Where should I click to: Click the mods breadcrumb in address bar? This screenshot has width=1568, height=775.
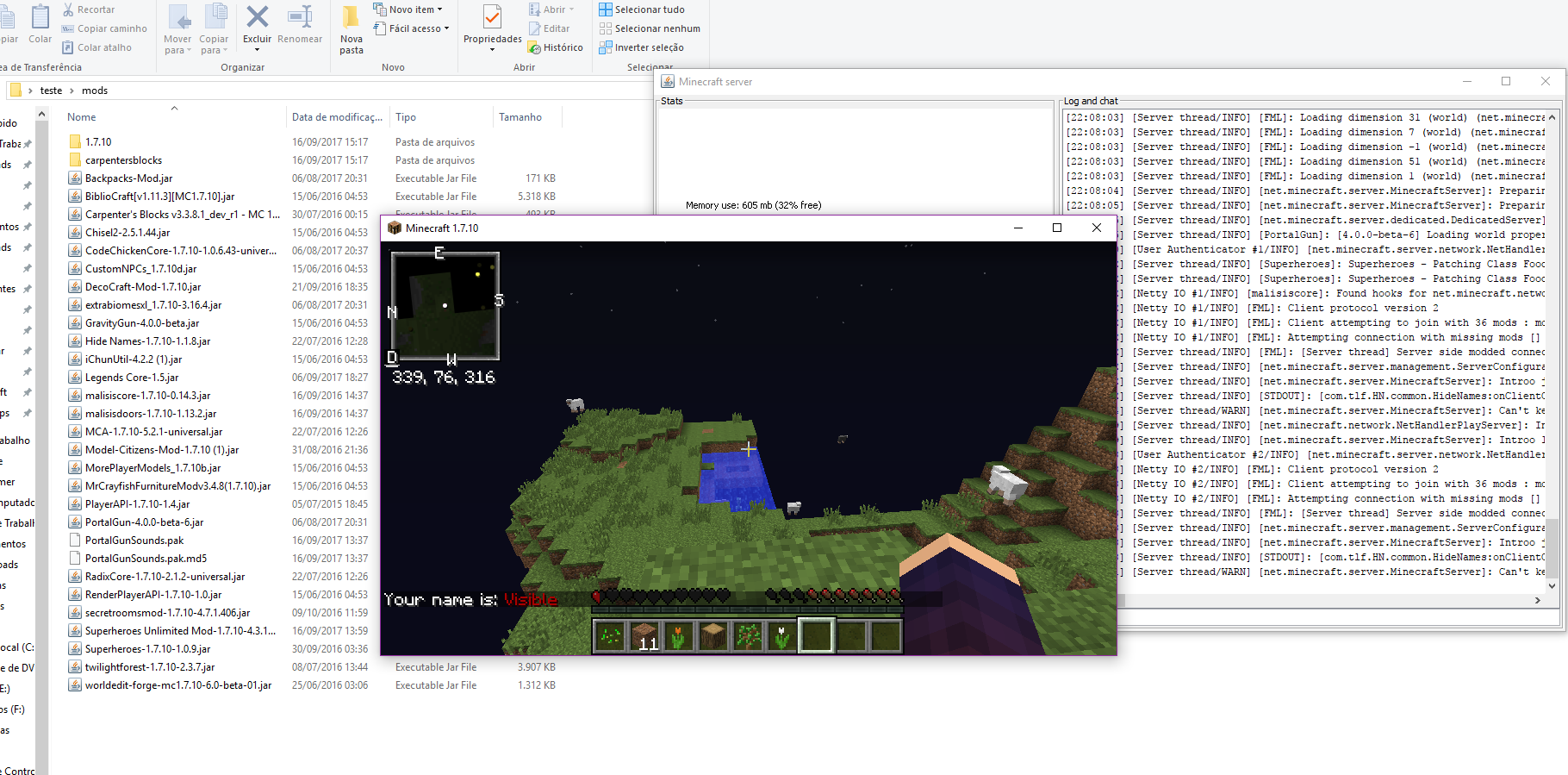coord(95,91)
